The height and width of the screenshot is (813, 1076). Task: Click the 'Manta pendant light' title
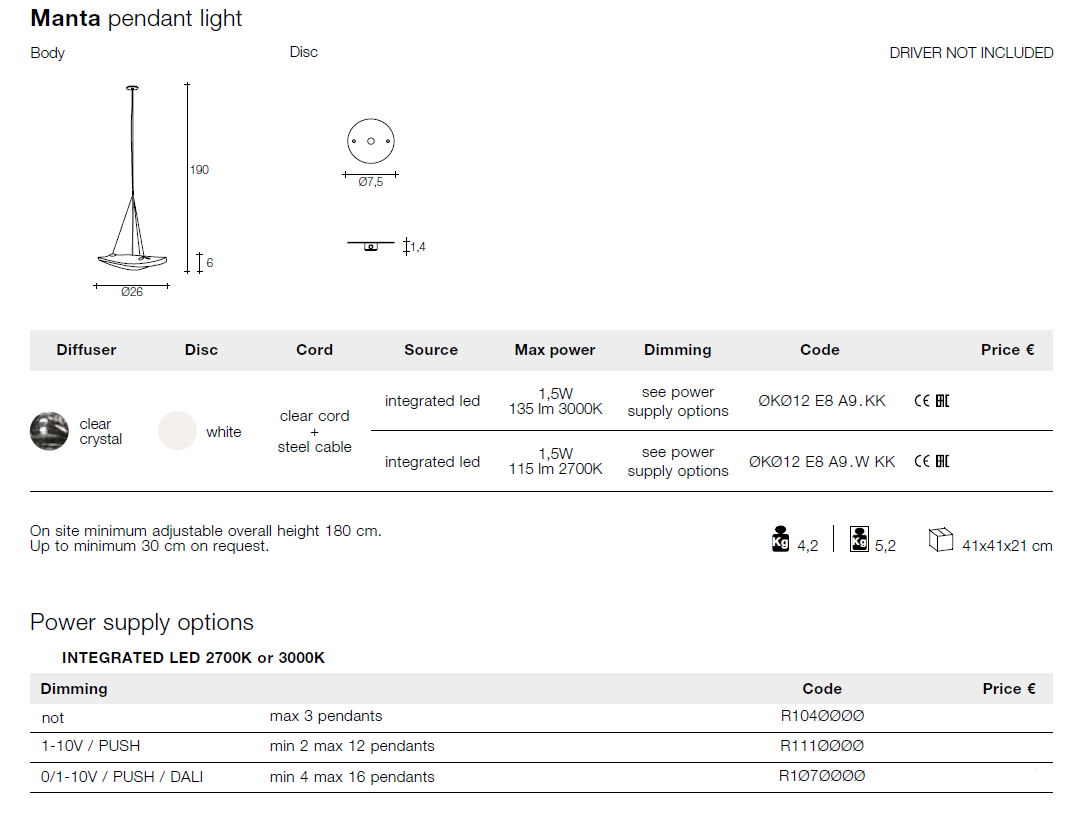coord(136,19)
